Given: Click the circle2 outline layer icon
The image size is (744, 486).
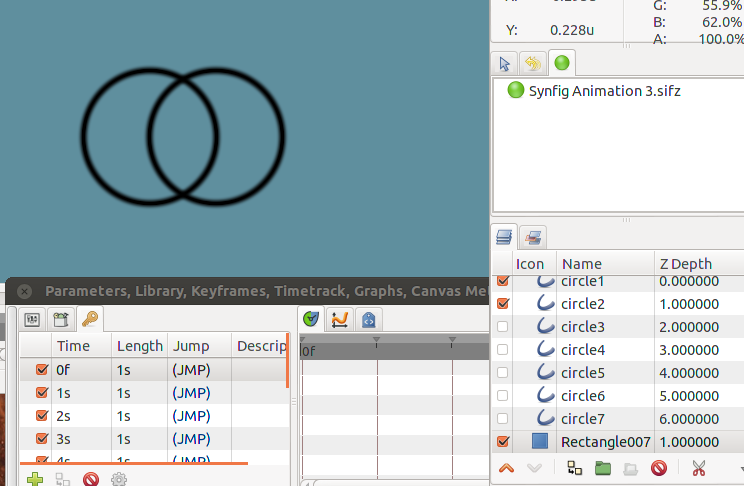Looking at the screenshot, I should pos(545,303).
